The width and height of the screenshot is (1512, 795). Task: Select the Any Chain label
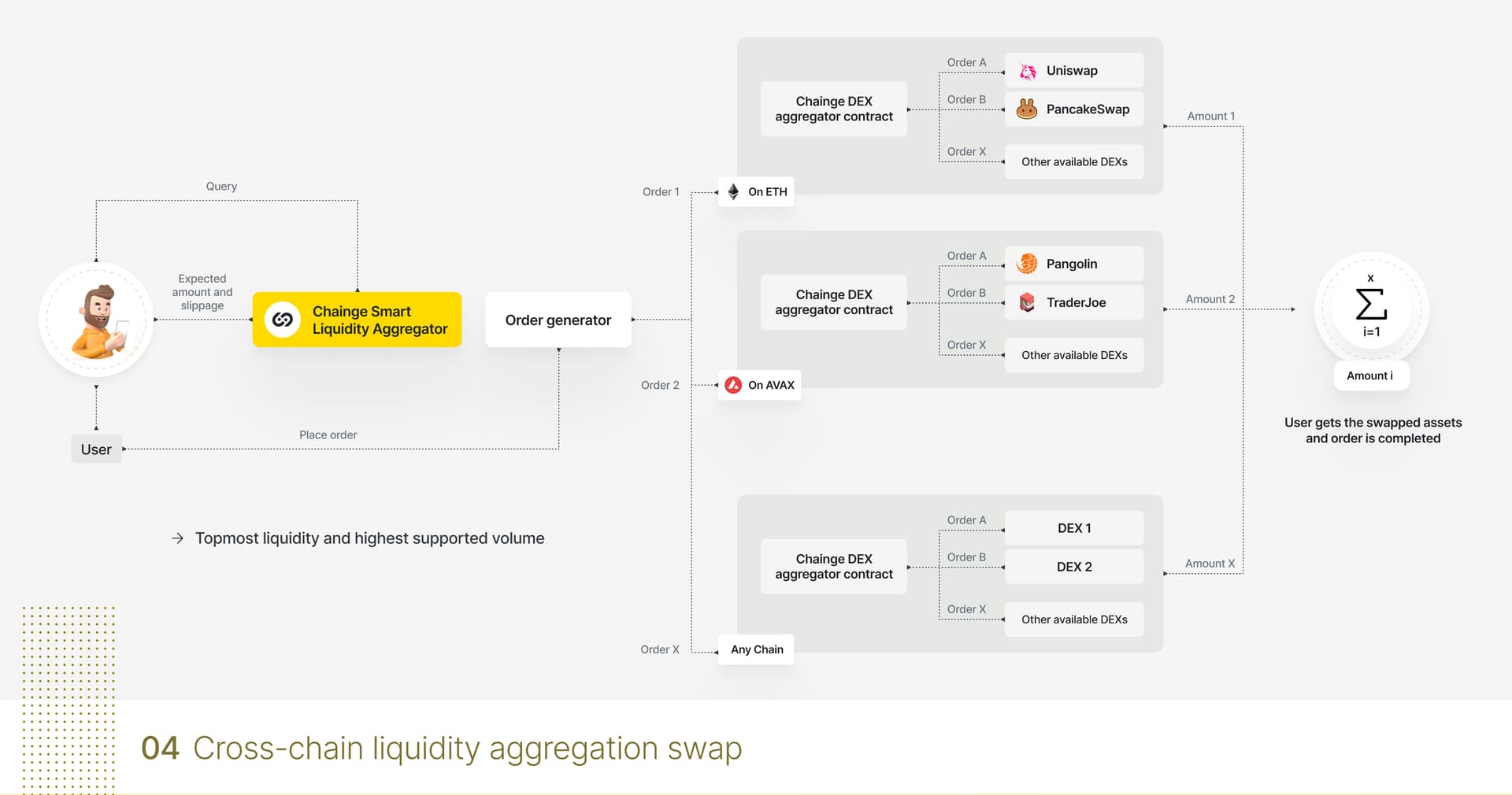point(756,649)
